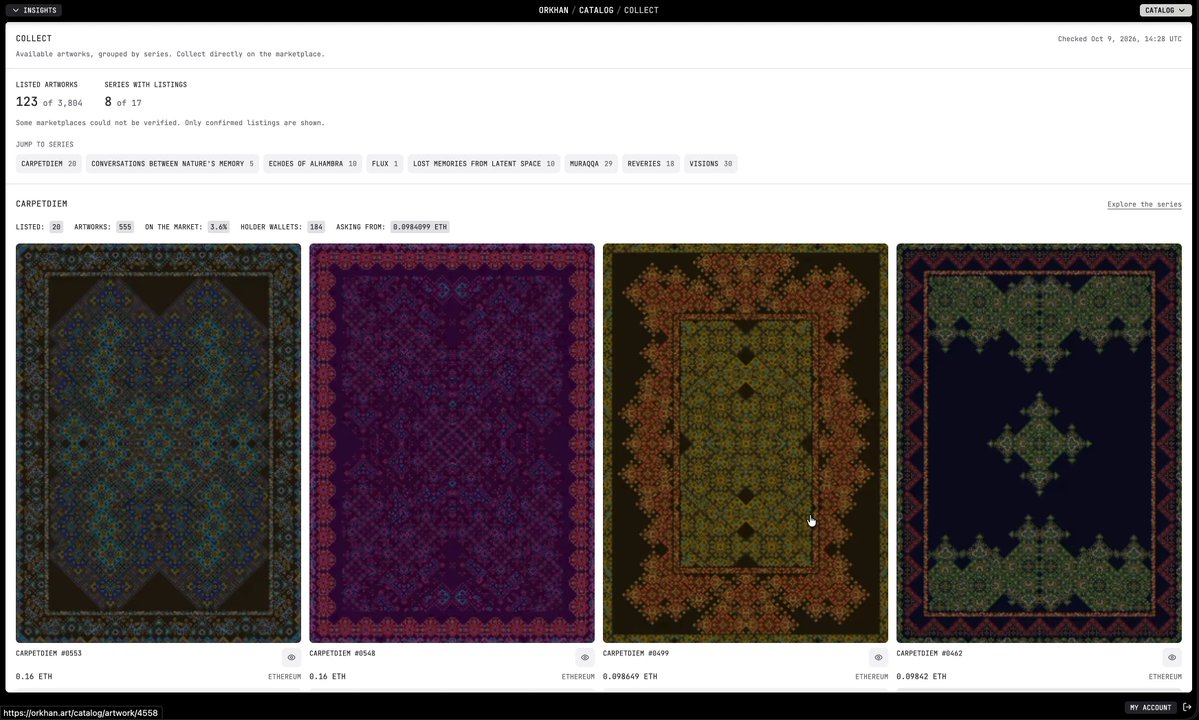The image size is (1199, 720).
Task: Expand the Insights dropdown
Action: click(x=34, y=10)
